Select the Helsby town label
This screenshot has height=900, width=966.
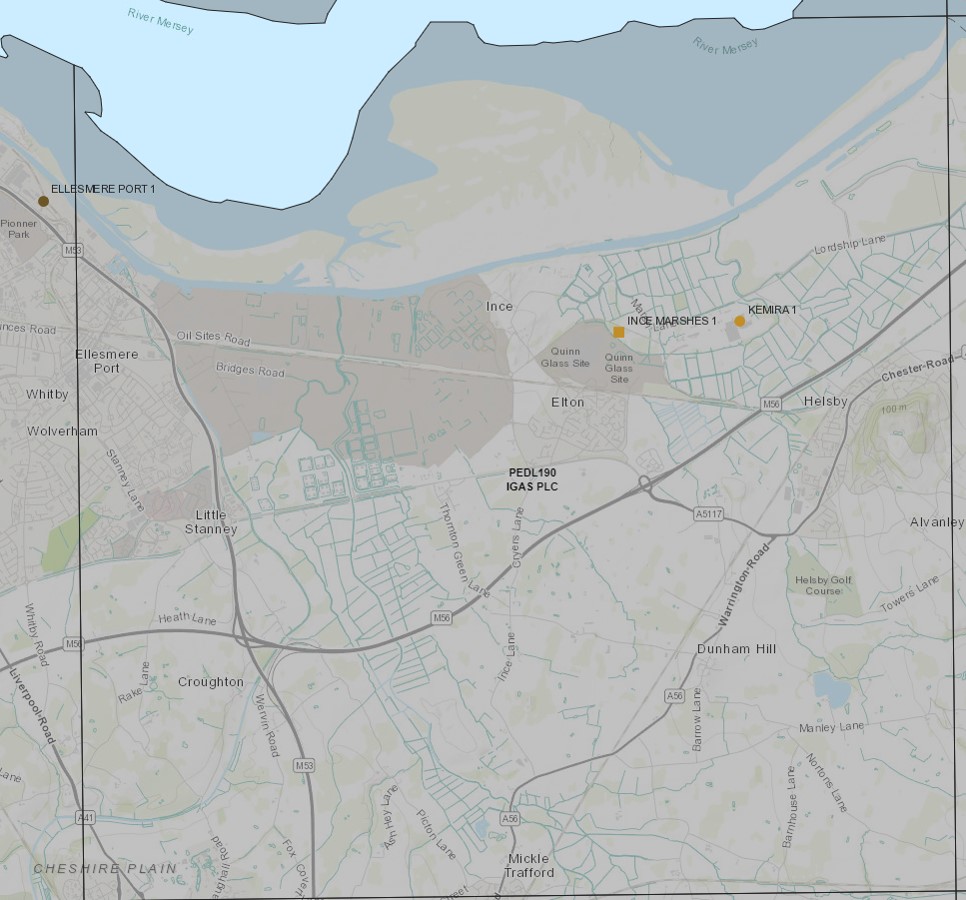[x=825, y=402]
